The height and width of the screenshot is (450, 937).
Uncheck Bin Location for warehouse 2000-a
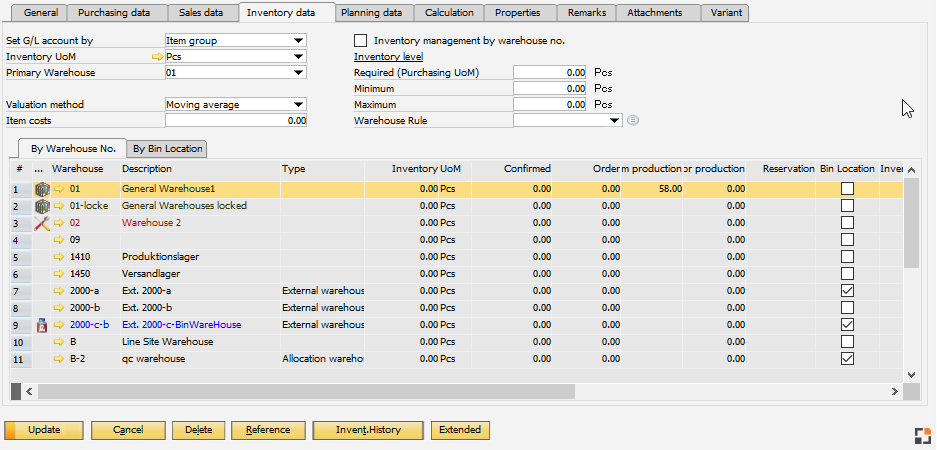(x=847, y=291)
